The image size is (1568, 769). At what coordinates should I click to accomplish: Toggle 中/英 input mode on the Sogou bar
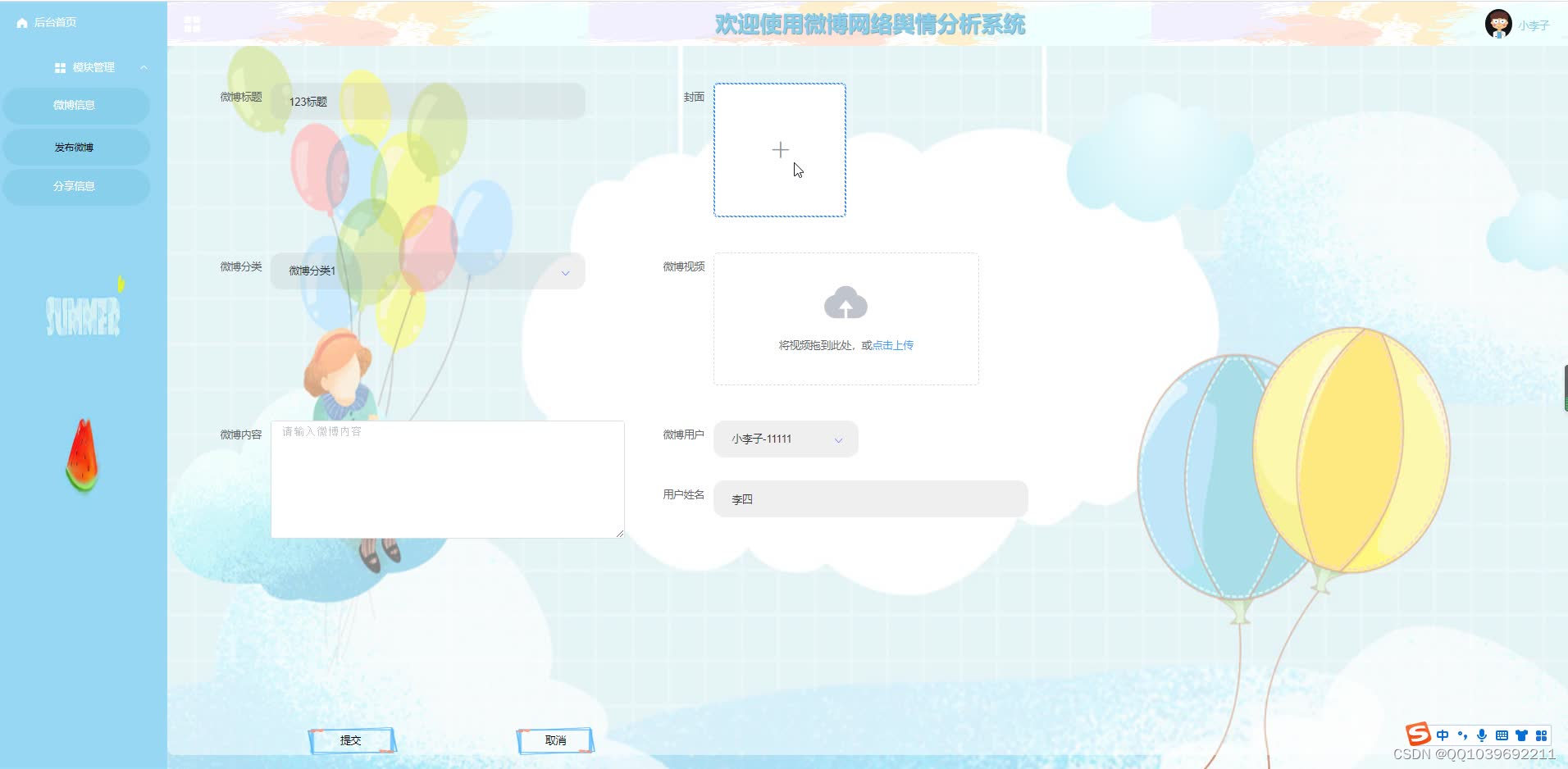point(1443,735)
